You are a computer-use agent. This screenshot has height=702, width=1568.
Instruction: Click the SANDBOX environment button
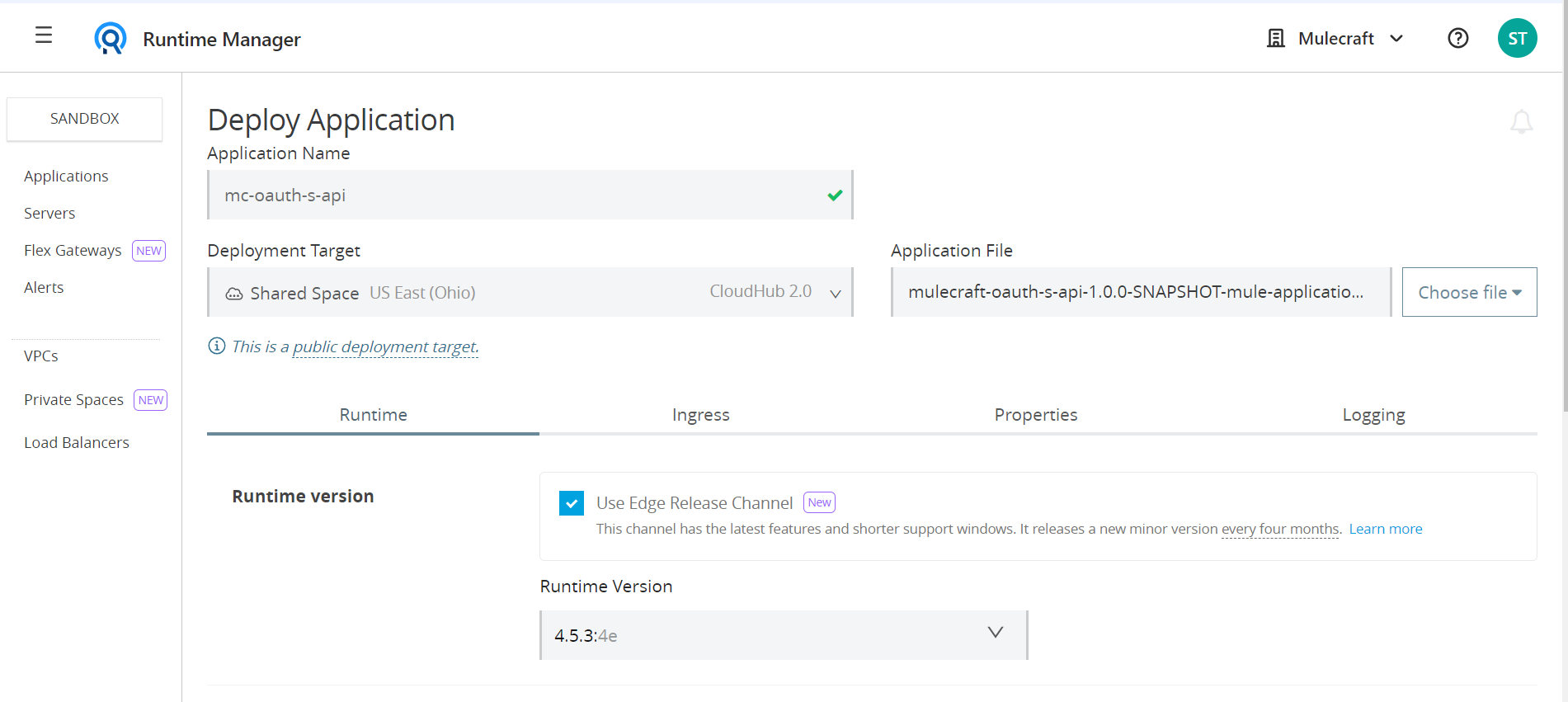click(85, 119)
